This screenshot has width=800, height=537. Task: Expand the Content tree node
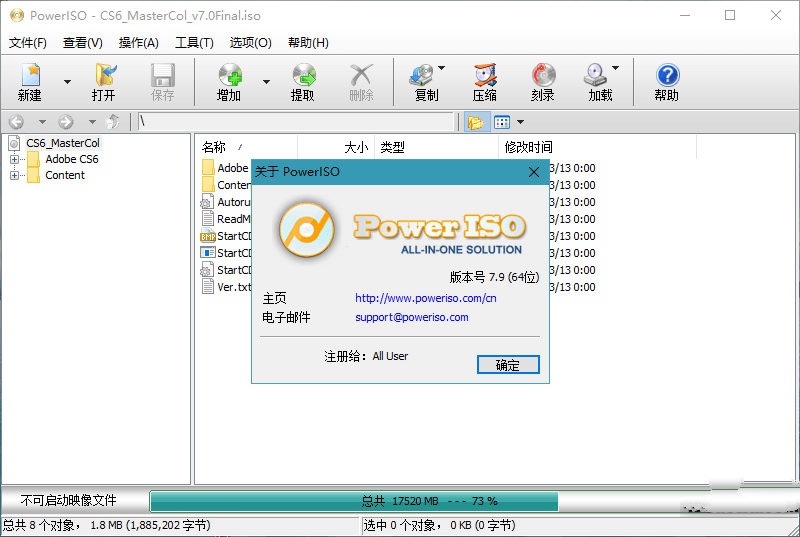(15, 175)
